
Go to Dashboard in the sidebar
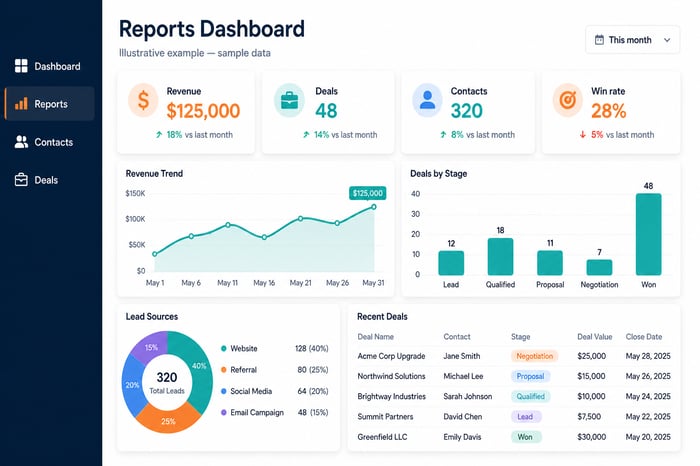tap(48, 66)
